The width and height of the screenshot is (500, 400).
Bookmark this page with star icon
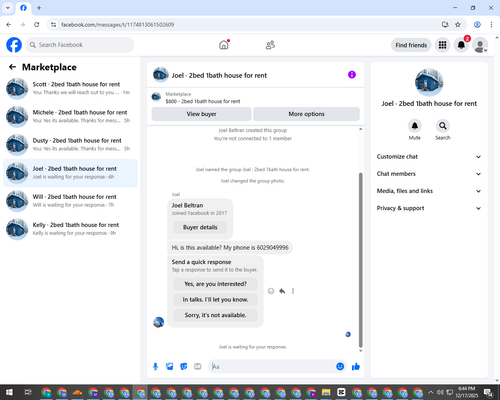pos(458,25)
